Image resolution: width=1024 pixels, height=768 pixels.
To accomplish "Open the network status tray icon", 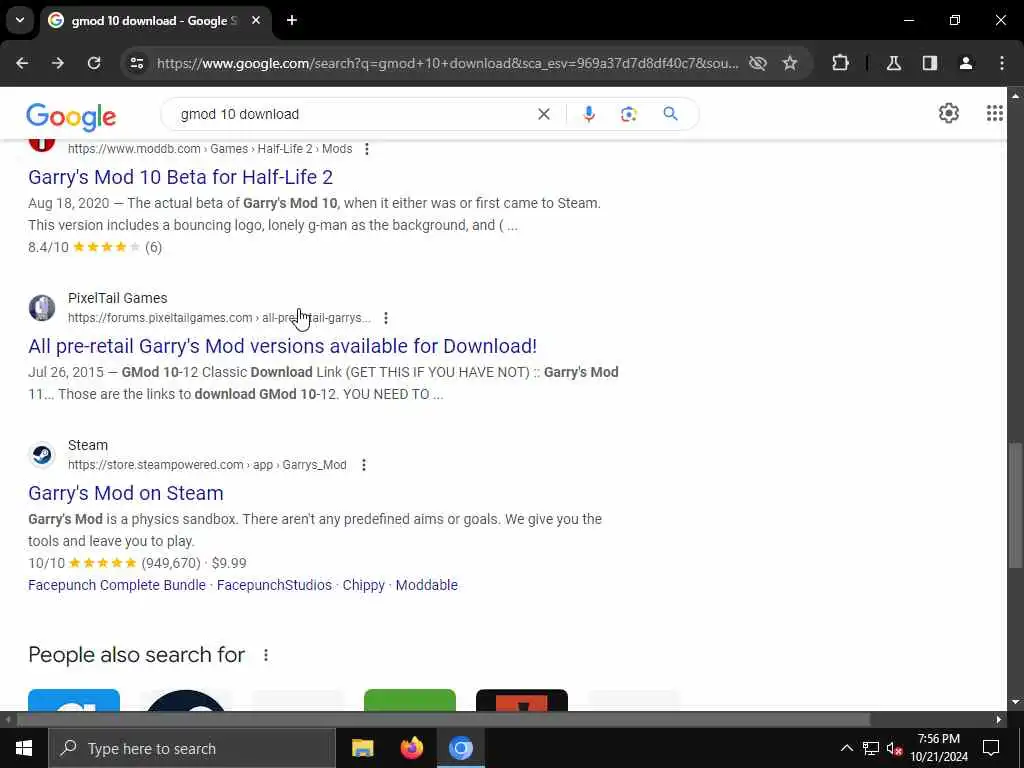I will [871, 748].
